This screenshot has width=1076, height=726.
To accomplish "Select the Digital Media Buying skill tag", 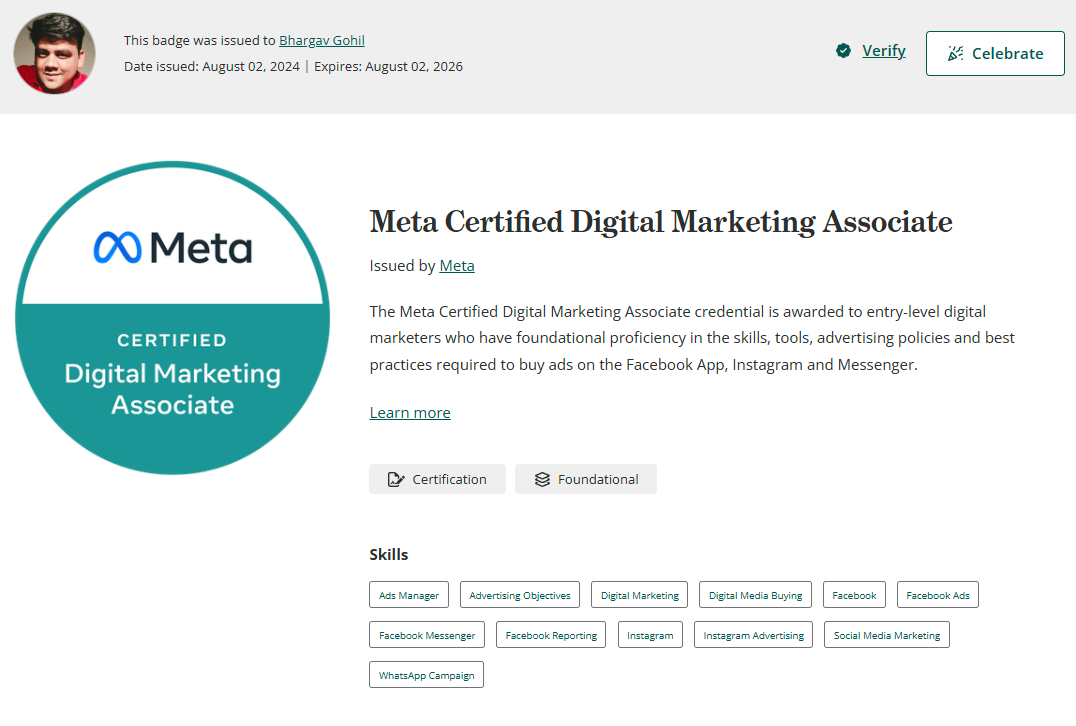I will click(x=755, y=594).
